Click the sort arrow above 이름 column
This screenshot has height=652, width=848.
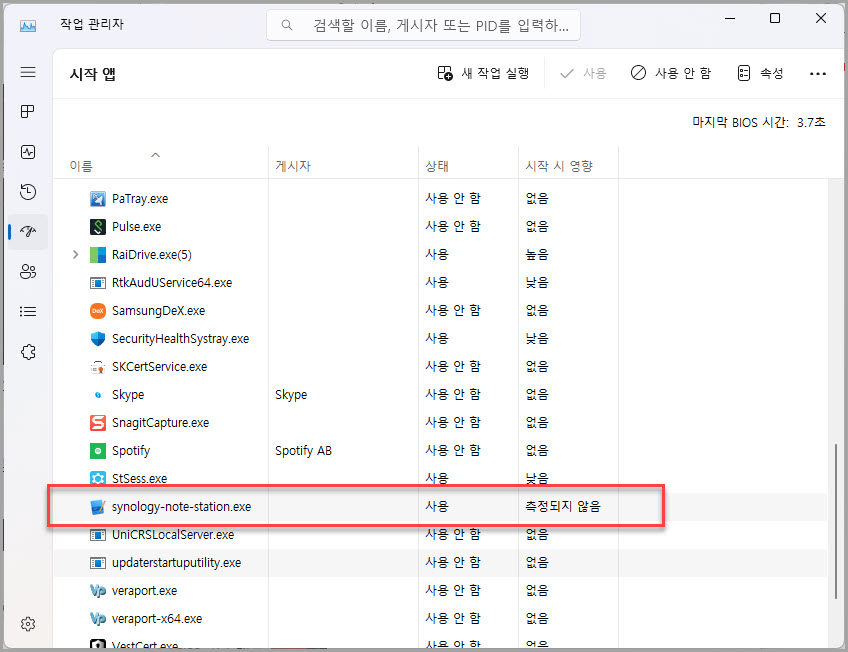click(155, 155)
